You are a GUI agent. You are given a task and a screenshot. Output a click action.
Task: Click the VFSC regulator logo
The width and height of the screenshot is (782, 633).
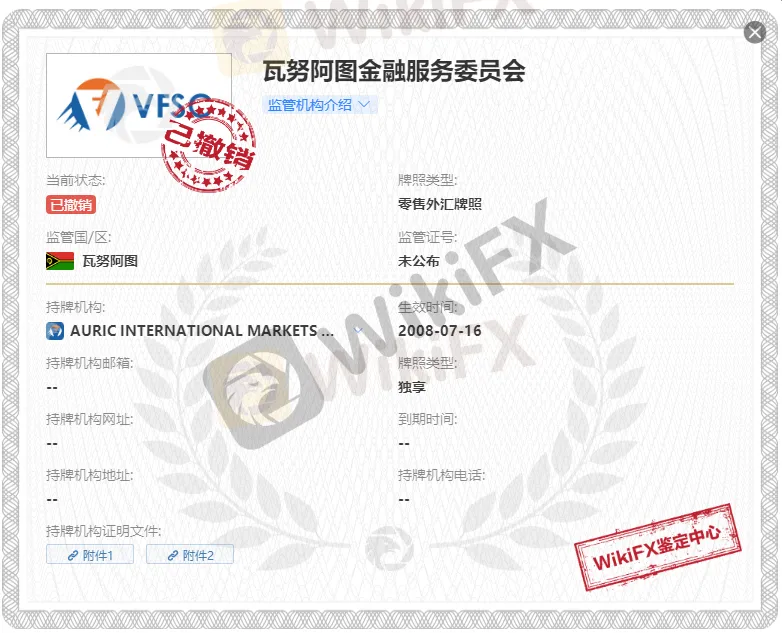(x=139, y=105)
